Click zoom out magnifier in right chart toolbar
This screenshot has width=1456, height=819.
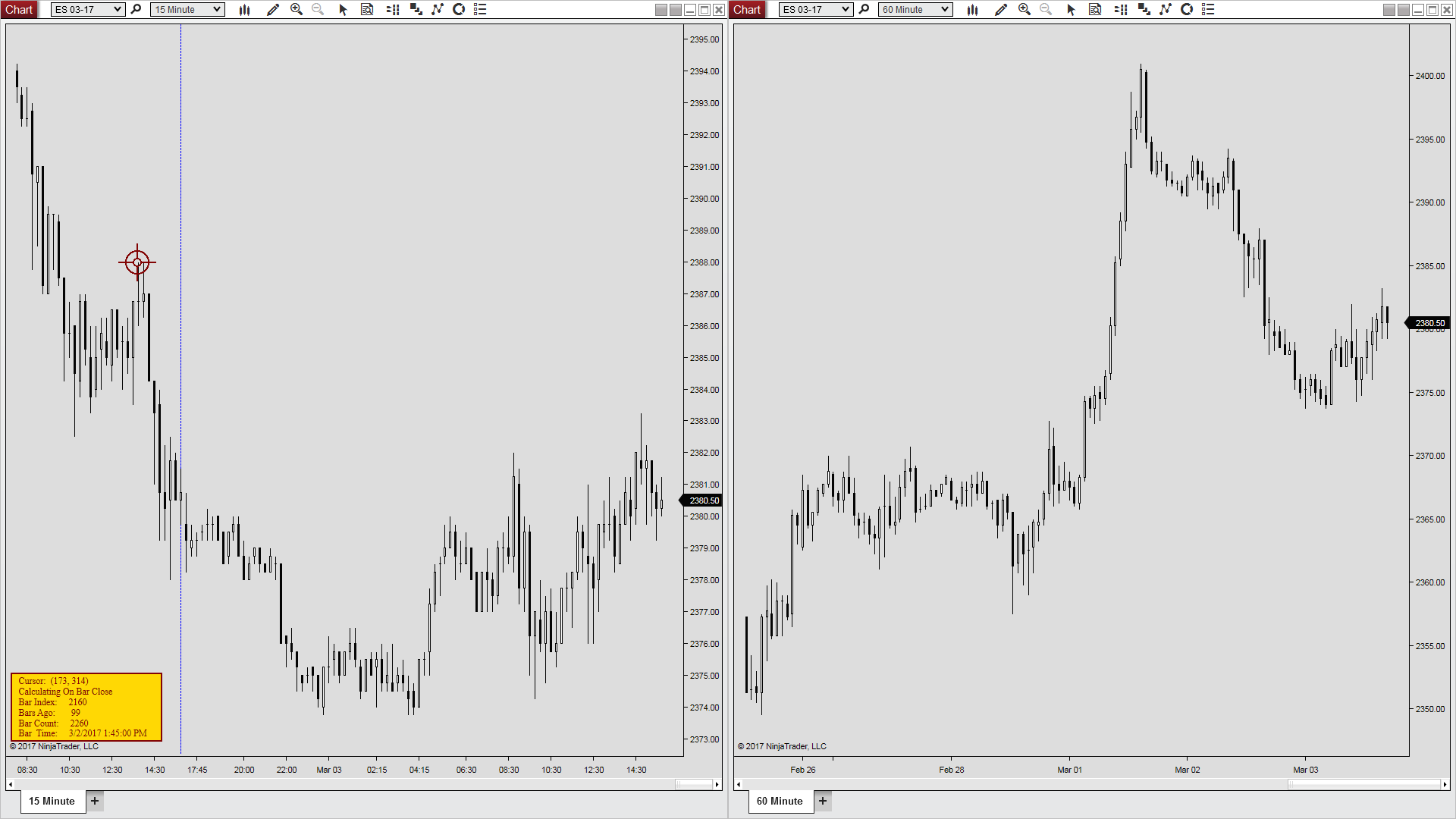(1046, 10)
